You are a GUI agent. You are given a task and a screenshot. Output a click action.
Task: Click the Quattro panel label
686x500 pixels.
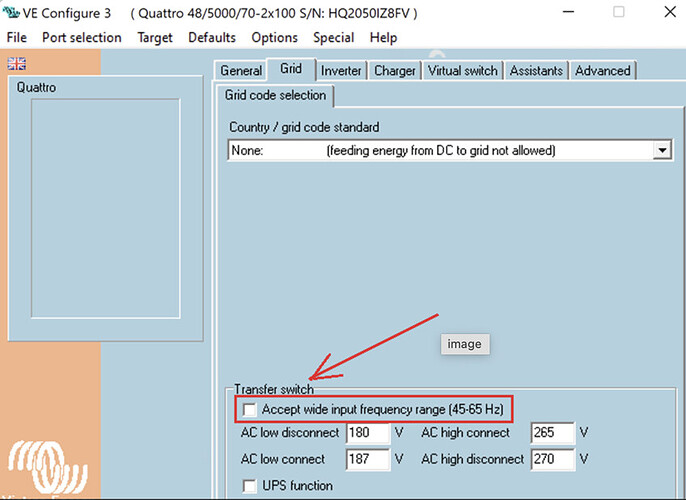(x=36, y=87)
